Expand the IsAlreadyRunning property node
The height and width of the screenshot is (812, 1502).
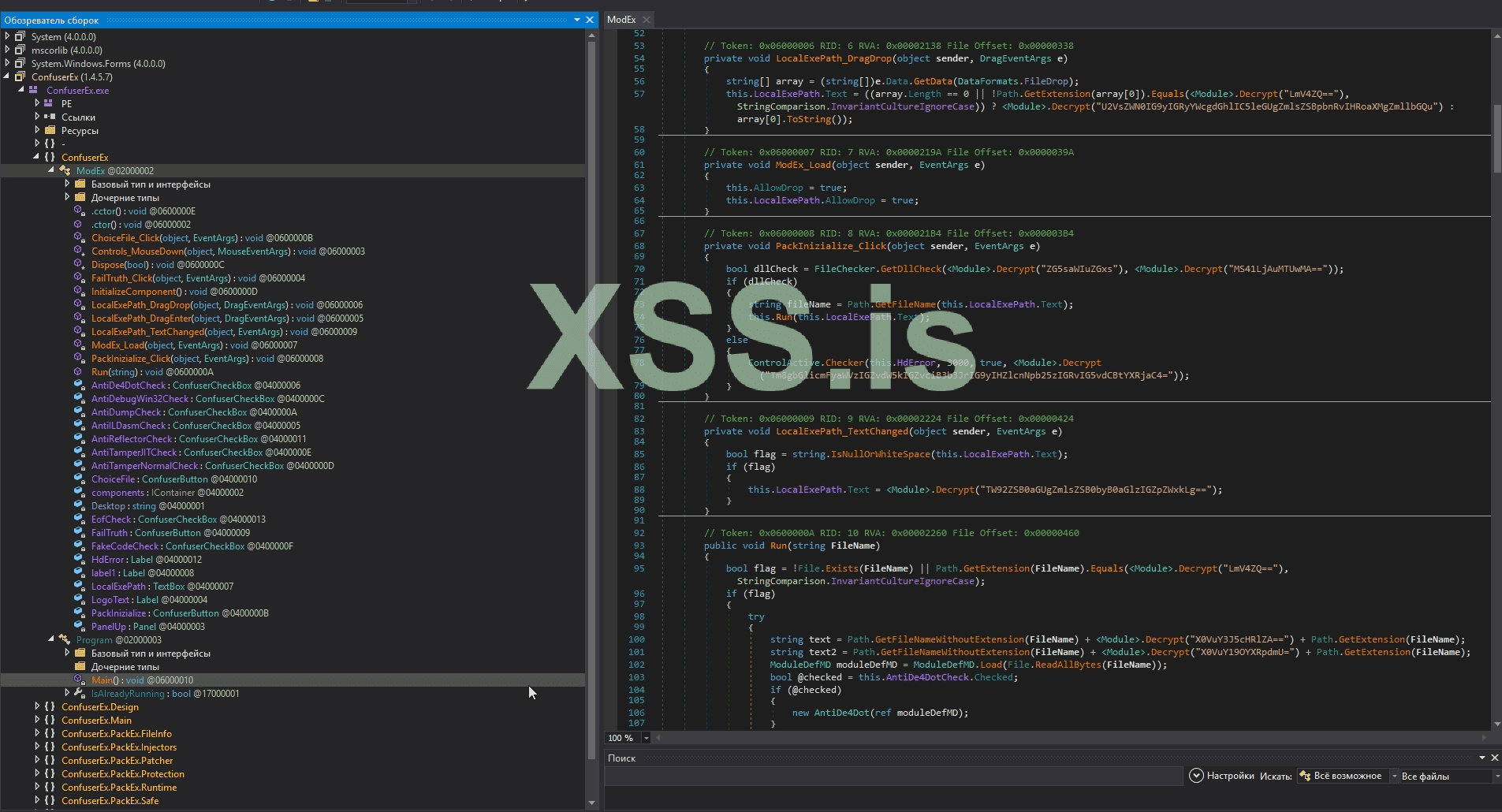(x=67, y=693)
